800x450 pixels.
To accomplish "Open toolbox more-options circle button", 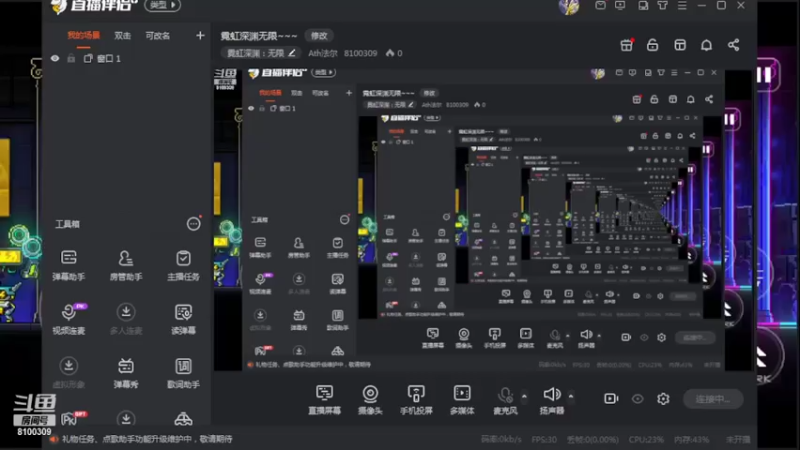I will point(193,224).
